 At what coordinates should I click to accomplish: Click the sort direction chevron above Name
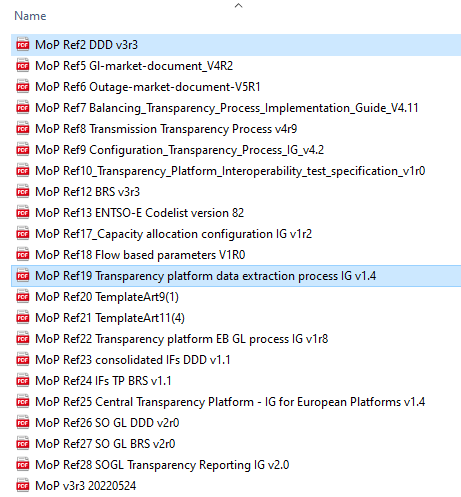click(x=238, y=5)
